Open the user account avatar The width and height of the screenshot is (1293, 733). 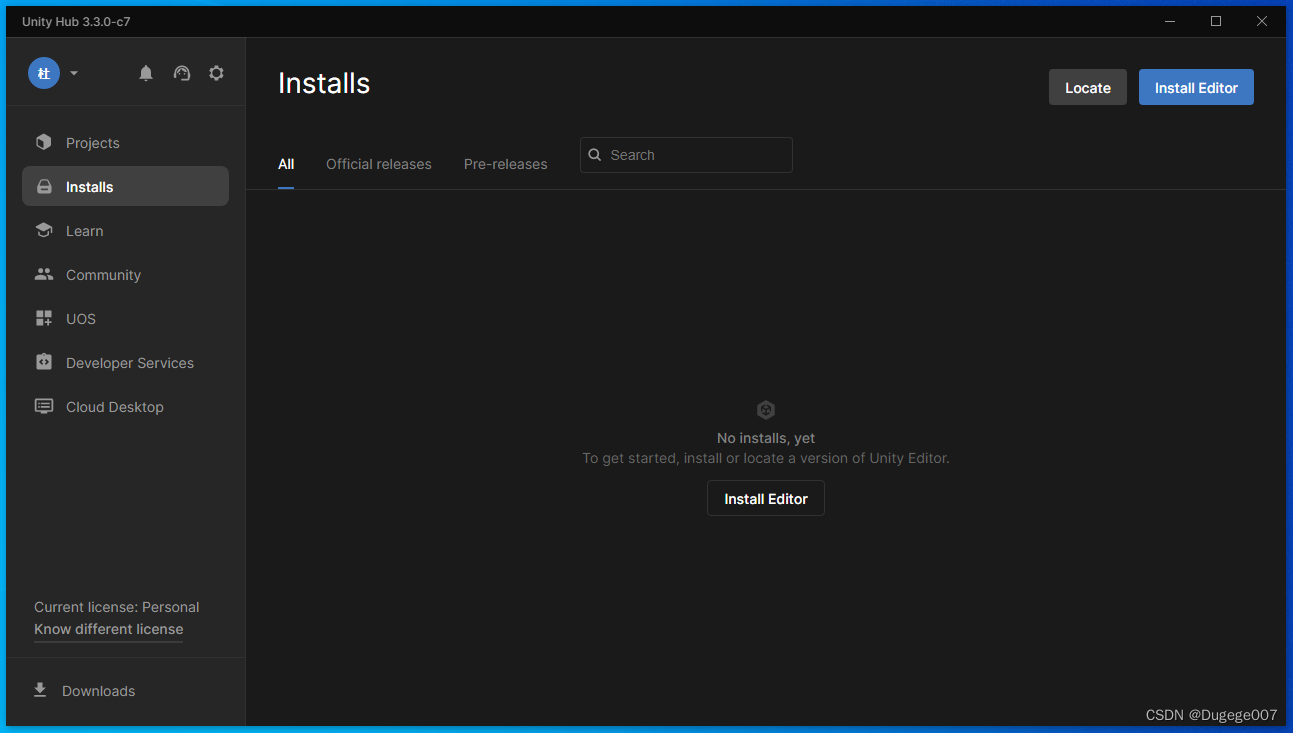point(44,73)
